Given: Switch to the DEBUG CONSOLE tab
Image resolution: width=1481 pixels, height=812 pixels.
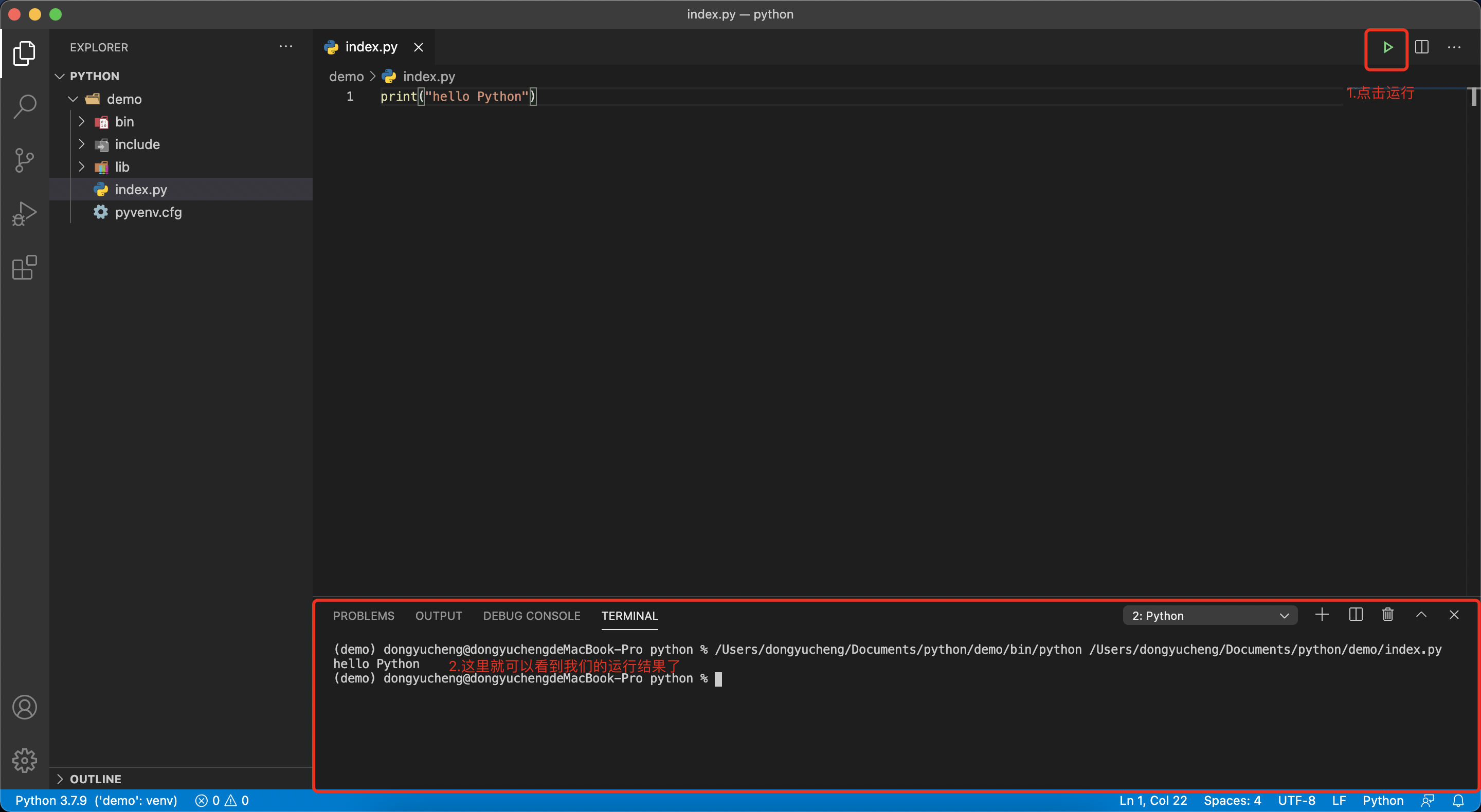Looking at the screenshot, I should pos(531,616).
